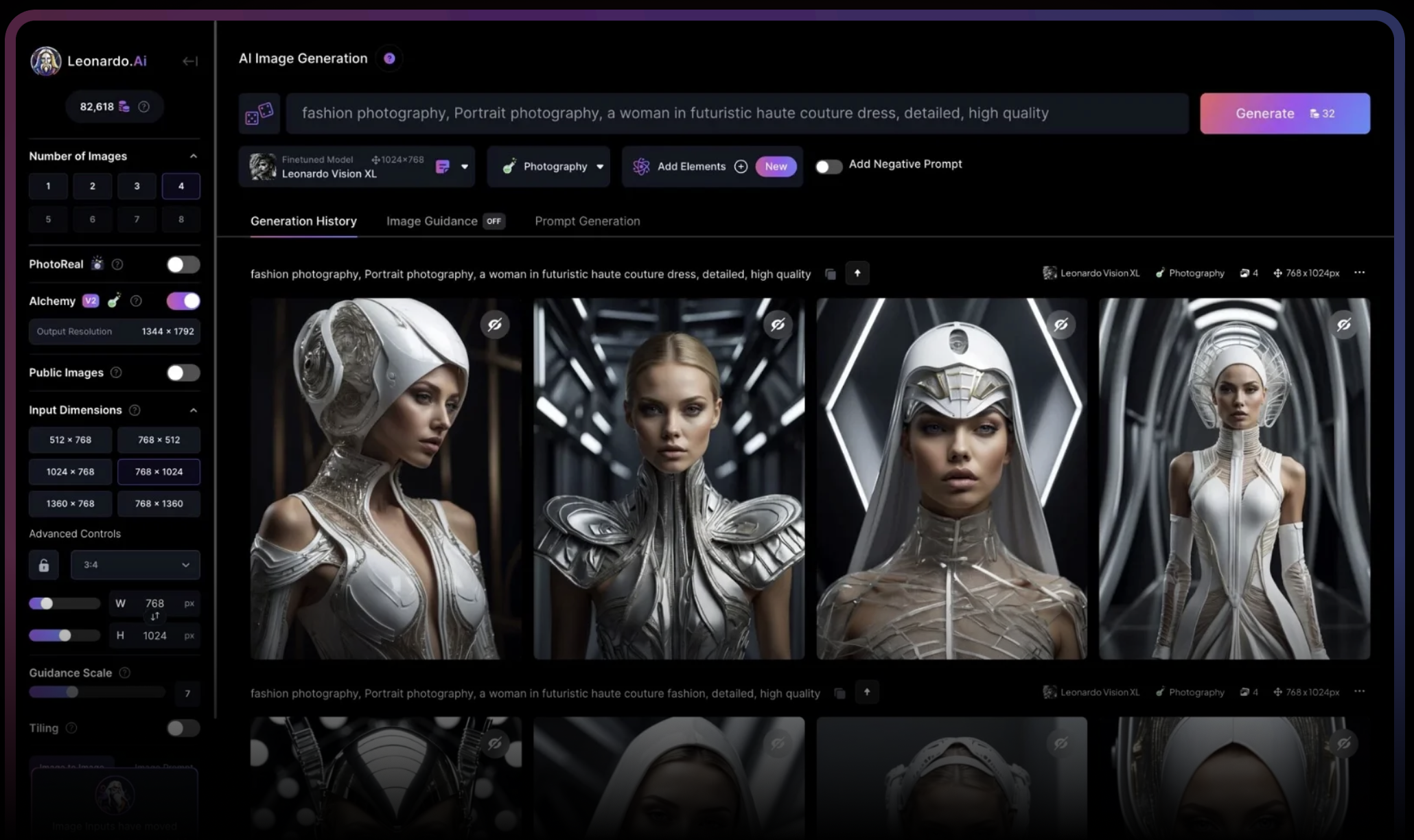The image size is (1414, 840).
Task: Switch to the Image Guidance tab
Action: pyautogui.click(x=432, y=221)
